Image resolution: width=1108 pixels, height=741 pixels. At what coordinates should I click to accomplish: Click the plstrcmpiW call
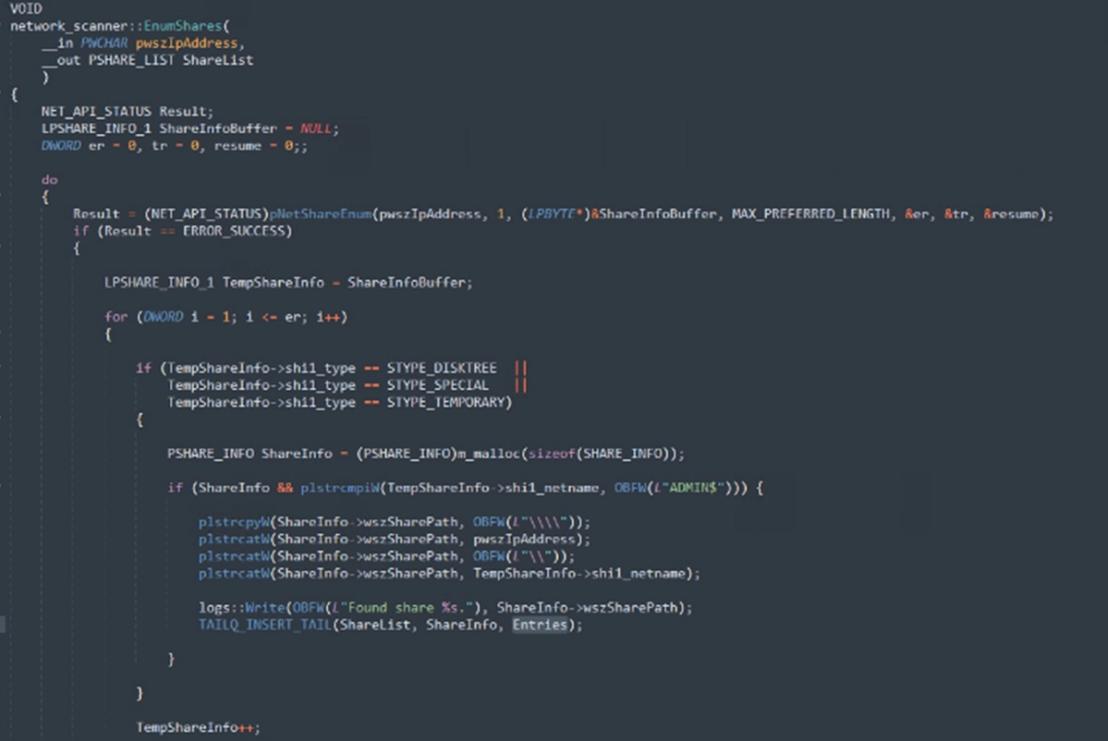(341, 487)
